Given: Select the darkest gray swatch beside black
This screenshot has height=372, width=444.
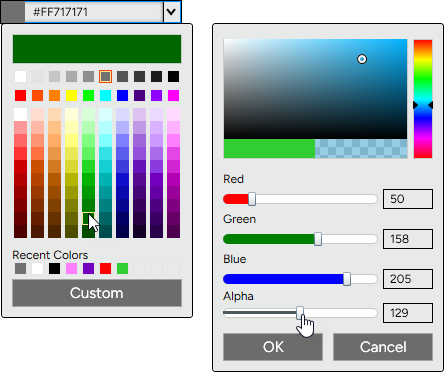Looking at the screenshot, I should (x=156, y=77).
